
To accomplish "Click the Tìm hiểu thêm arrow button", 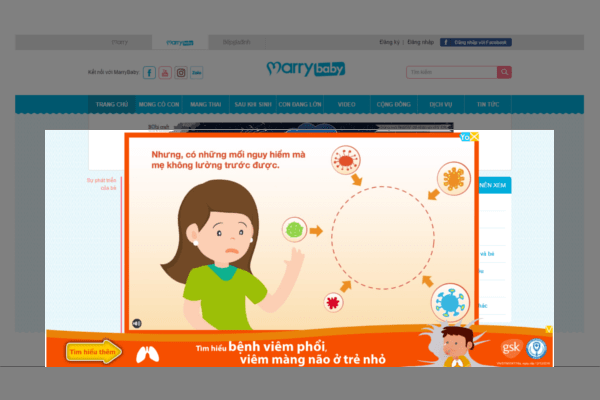I will point(94,351).
